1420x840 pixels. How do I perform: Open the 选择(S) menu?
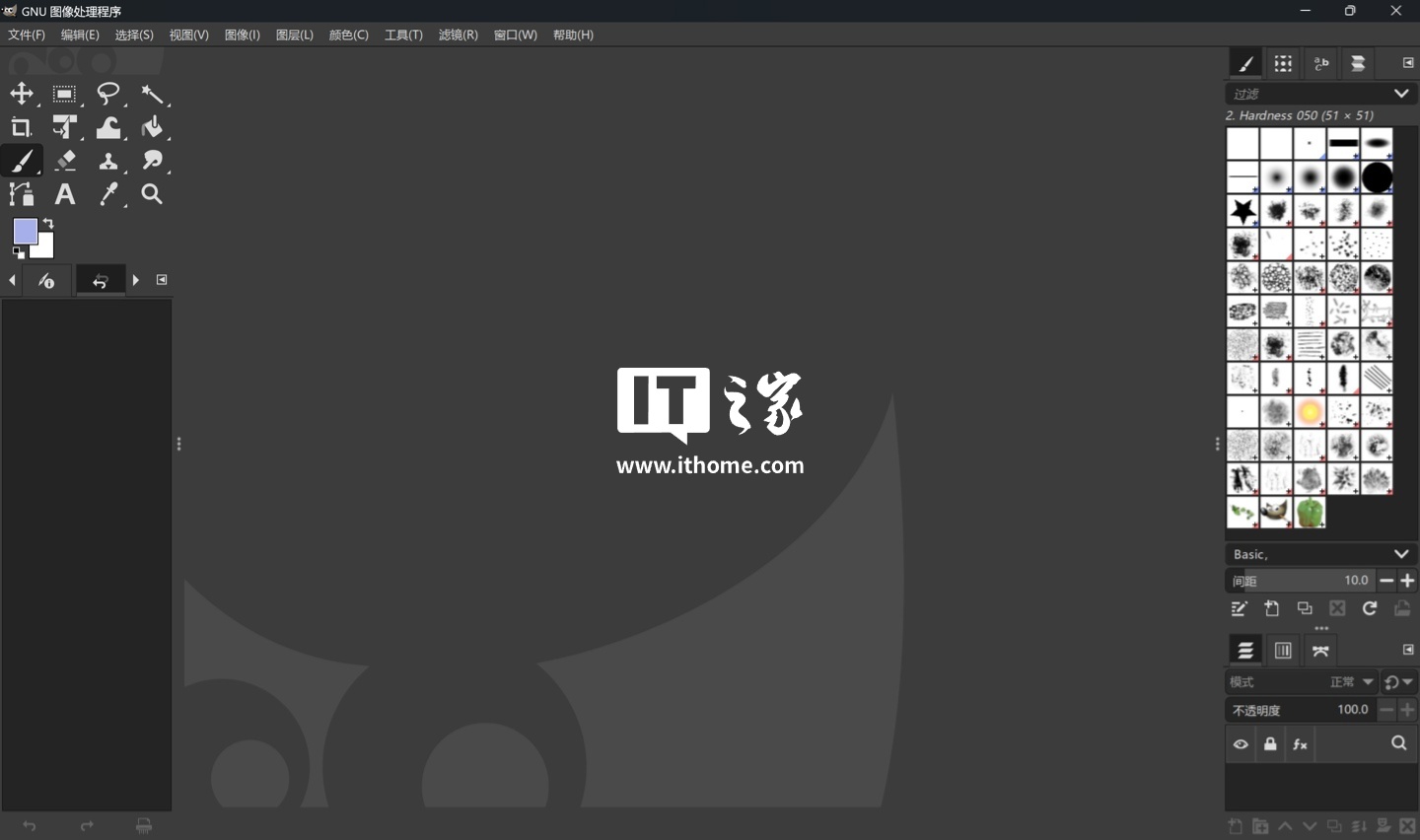click(134, 35)
